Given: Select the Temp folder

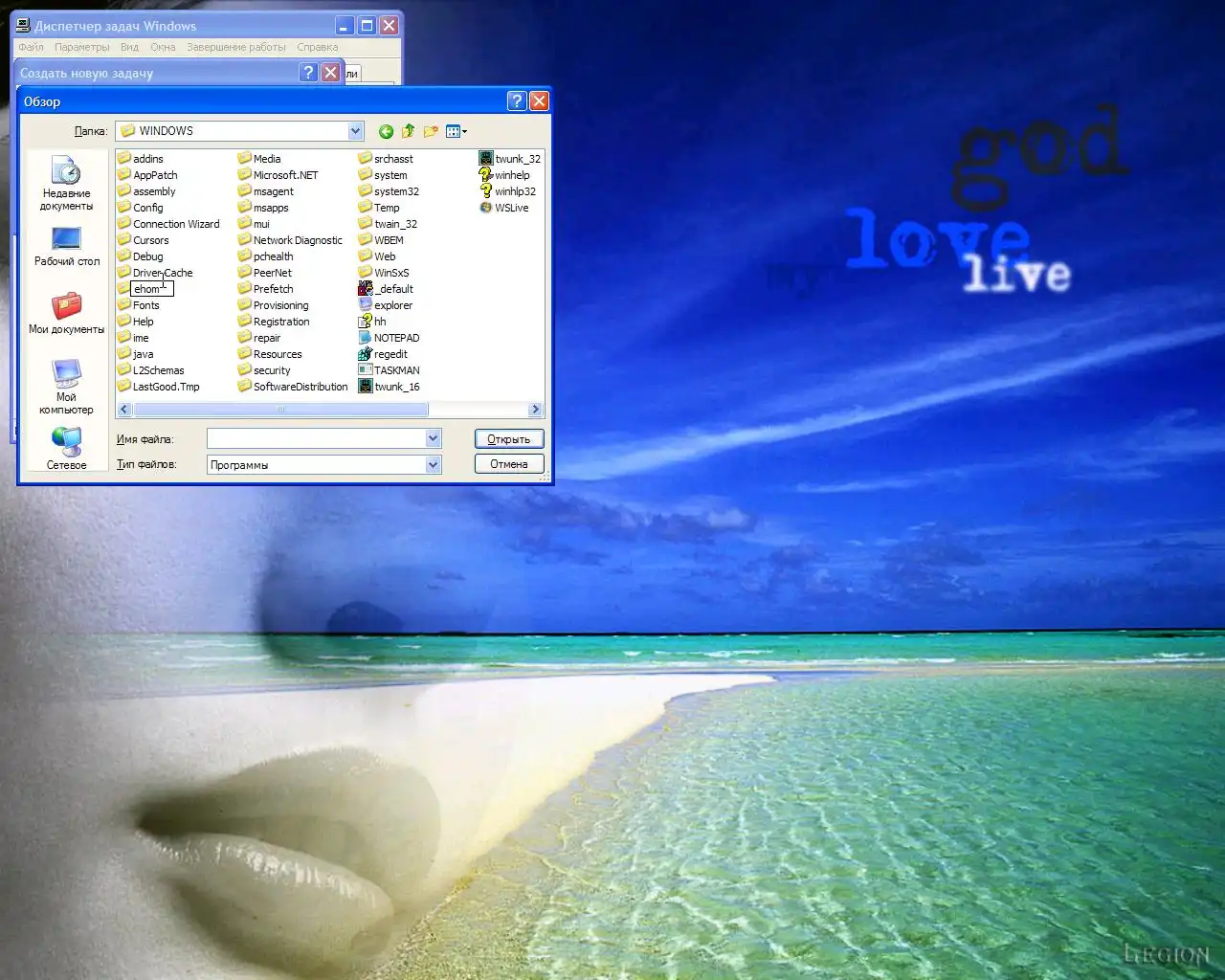Looking at the screenshot, I should coord(379,208).
